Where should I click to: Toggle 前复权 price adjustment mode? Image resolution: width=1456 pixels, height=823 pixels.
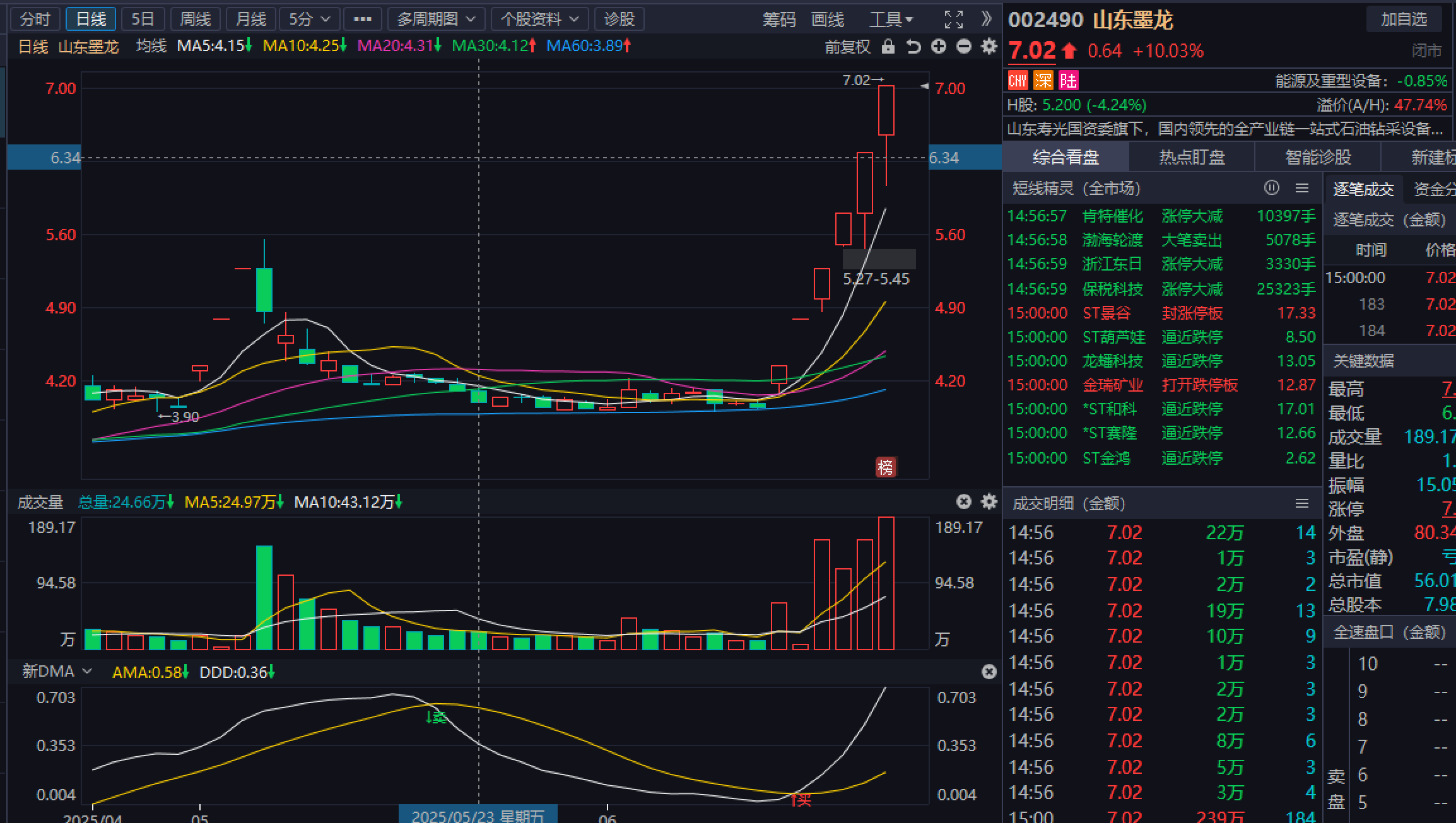click(847, 47)
